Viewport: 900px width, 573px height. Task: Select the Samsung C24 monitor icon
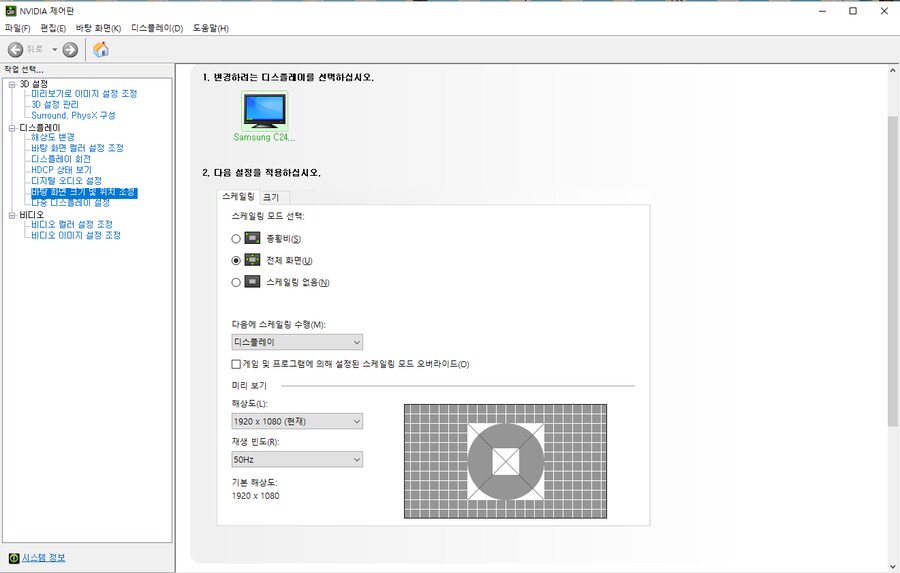[264, 111]
